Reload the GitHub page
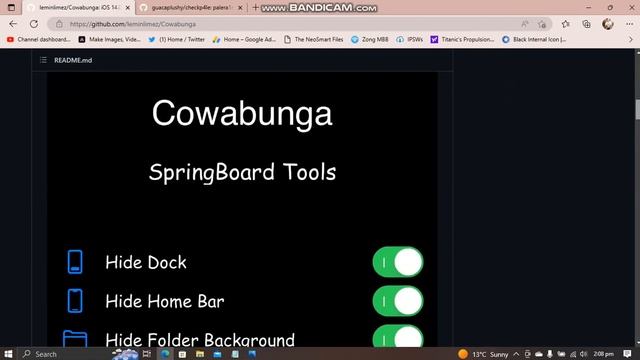This screenshot has width=640, height=360. pos(34,24)
